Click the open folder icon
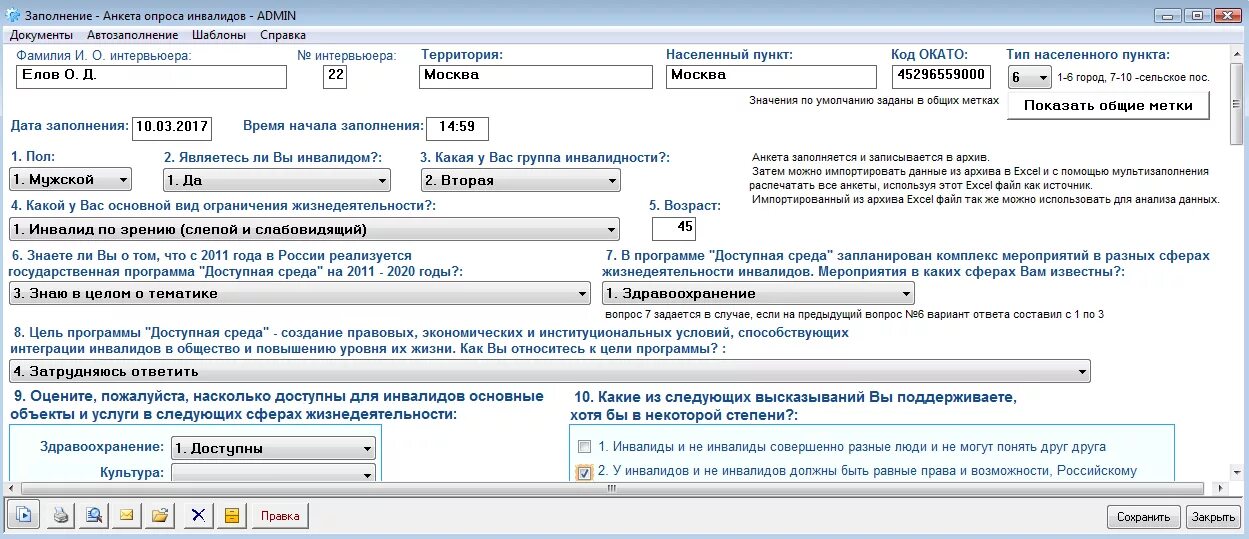Image resolution: width=1249 pixels, height=539 pixels. [x=160, y=516]
